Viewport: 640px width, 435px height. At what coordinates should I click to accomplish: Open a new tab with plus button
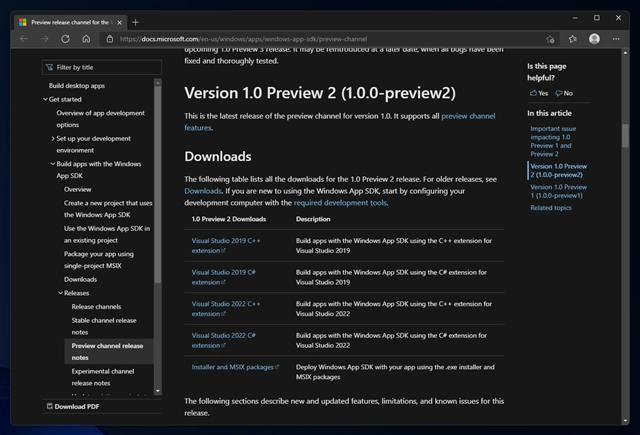click(136, 22)
